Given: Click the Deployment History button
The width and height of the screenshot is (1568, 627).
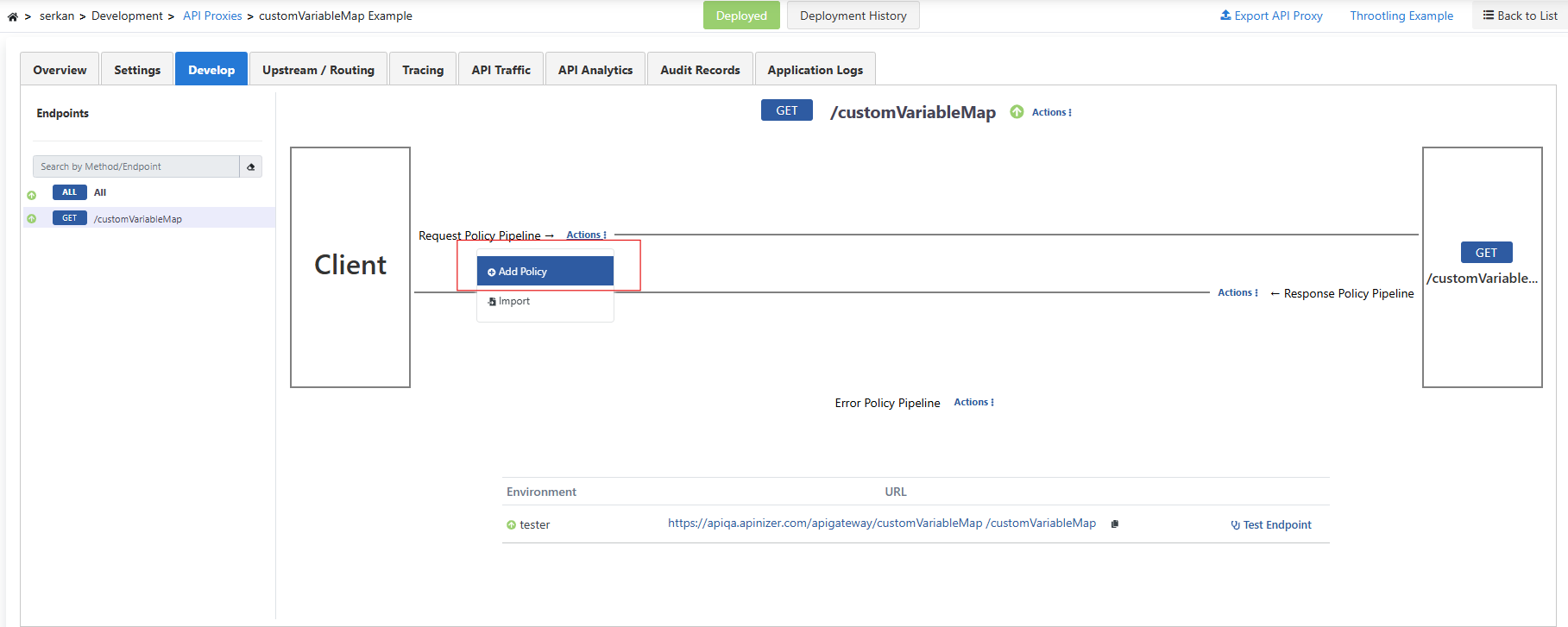Looking at the screenshot, I should click(853, 16).
